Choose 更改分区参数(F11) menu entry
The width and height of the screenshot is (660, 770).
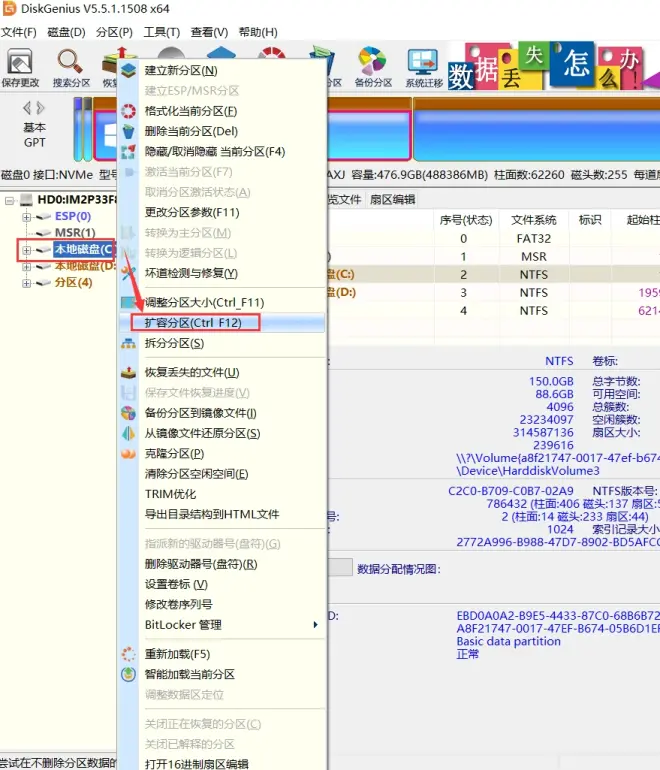pyautogui.click(x=222, y=213)
